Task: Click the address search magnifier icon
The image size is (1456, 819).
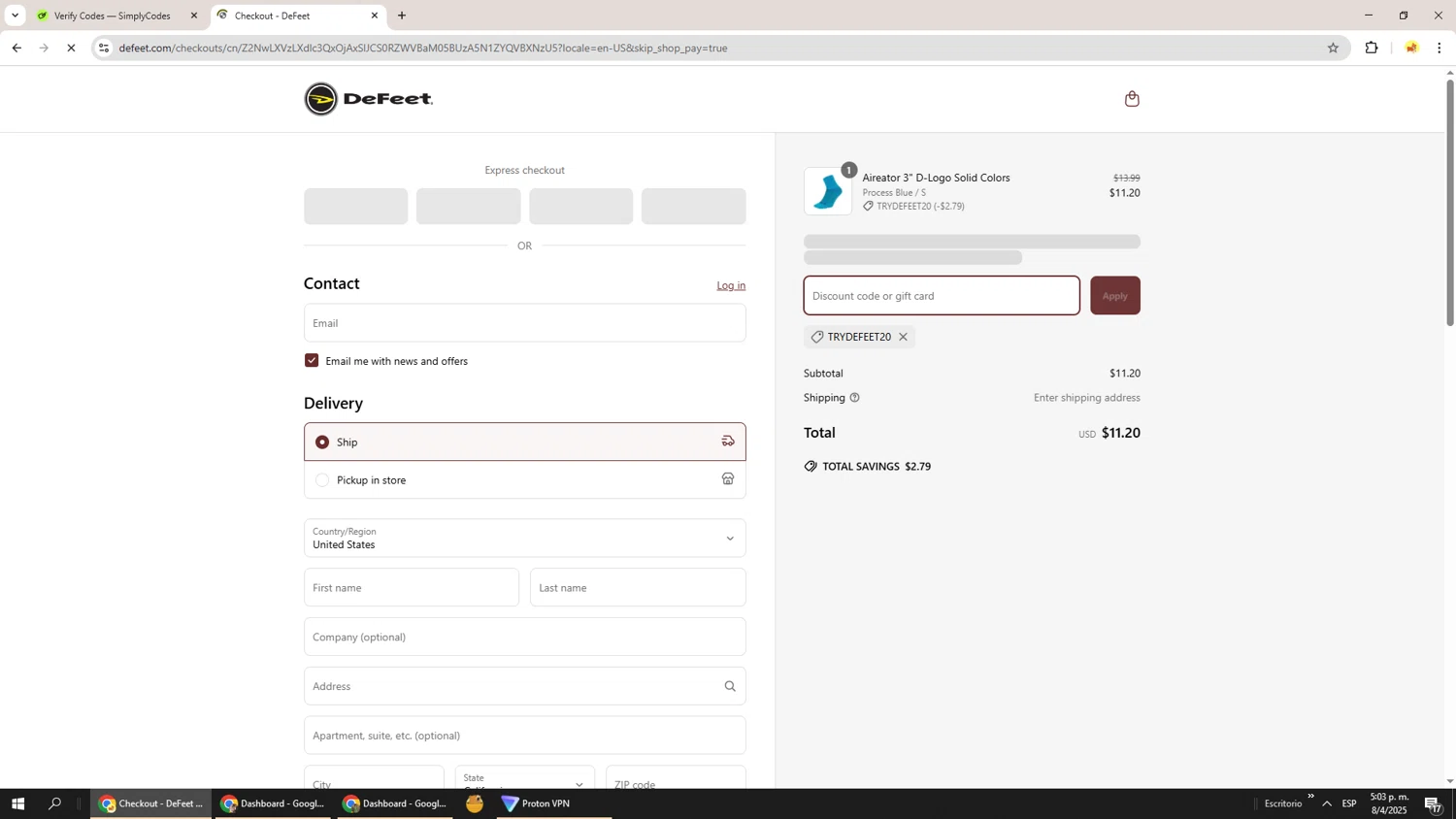Action: point(730,686)
